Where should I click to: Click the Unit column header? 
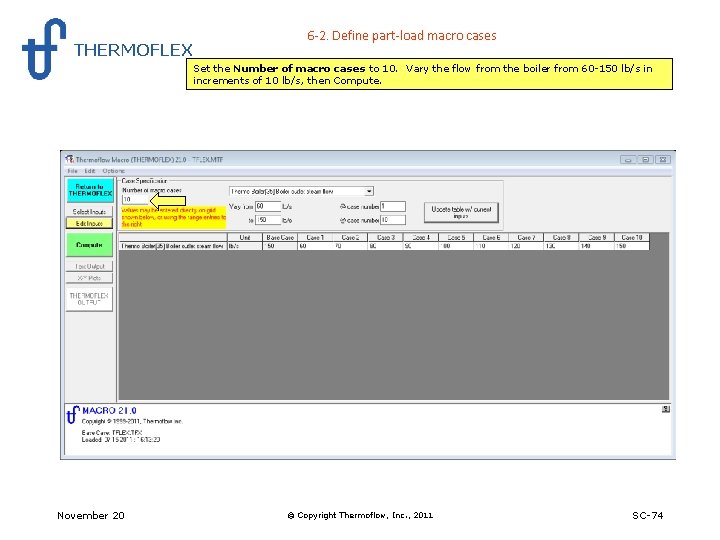coord(245,237)
